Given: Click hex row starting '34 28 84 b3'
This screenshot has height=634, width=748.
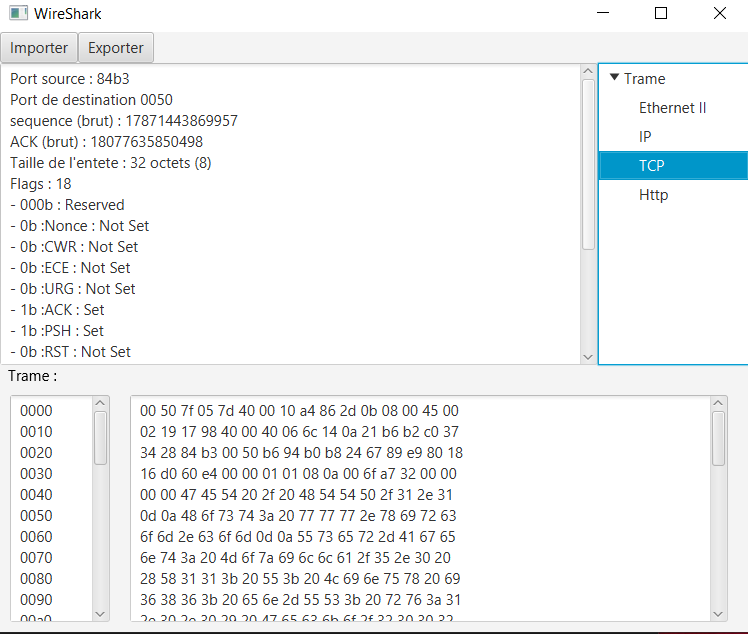Looking at the screenshot, I should tap(301, 453).
